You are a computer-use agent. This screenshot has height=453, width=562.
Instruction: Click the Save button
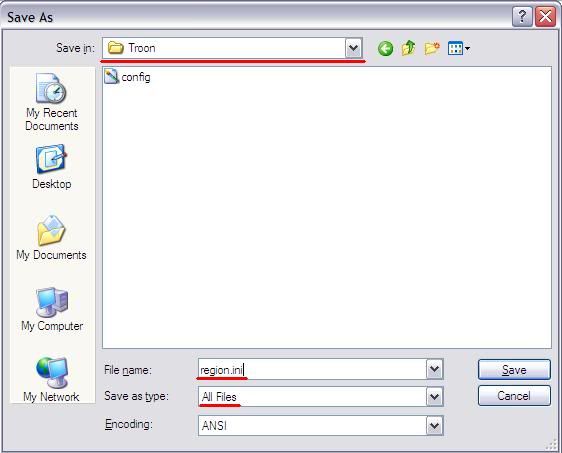(x=514, y=369)
